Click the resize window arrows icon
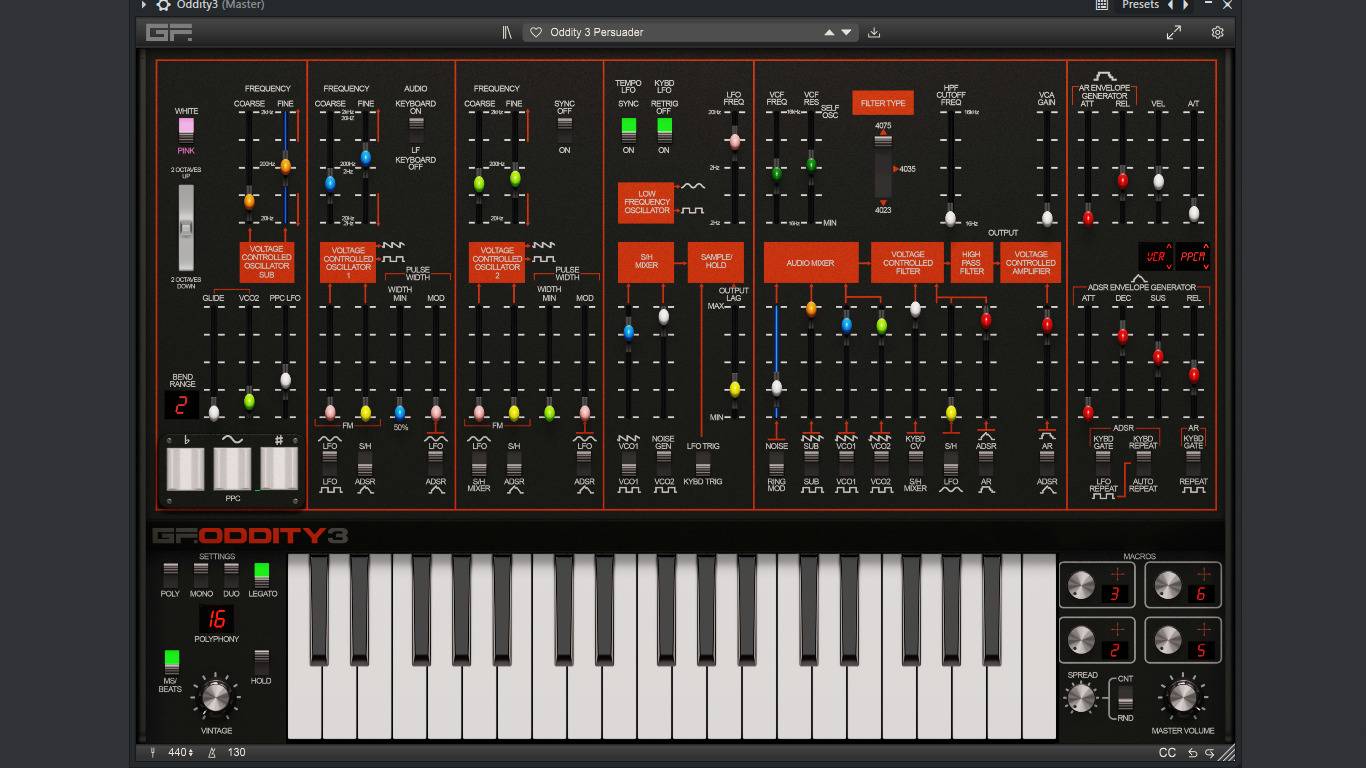This screenshot has height=768, width=1366. [1174, 32]
